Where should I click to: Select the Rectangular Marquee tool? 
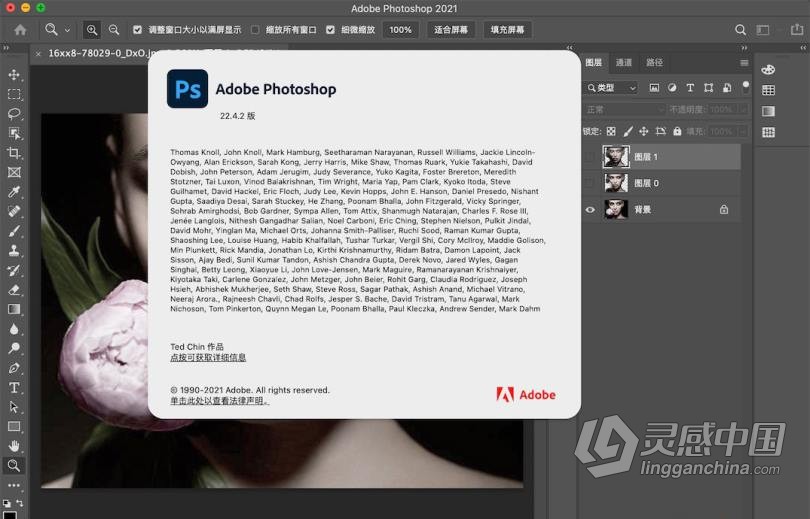[x=14, y=95]
